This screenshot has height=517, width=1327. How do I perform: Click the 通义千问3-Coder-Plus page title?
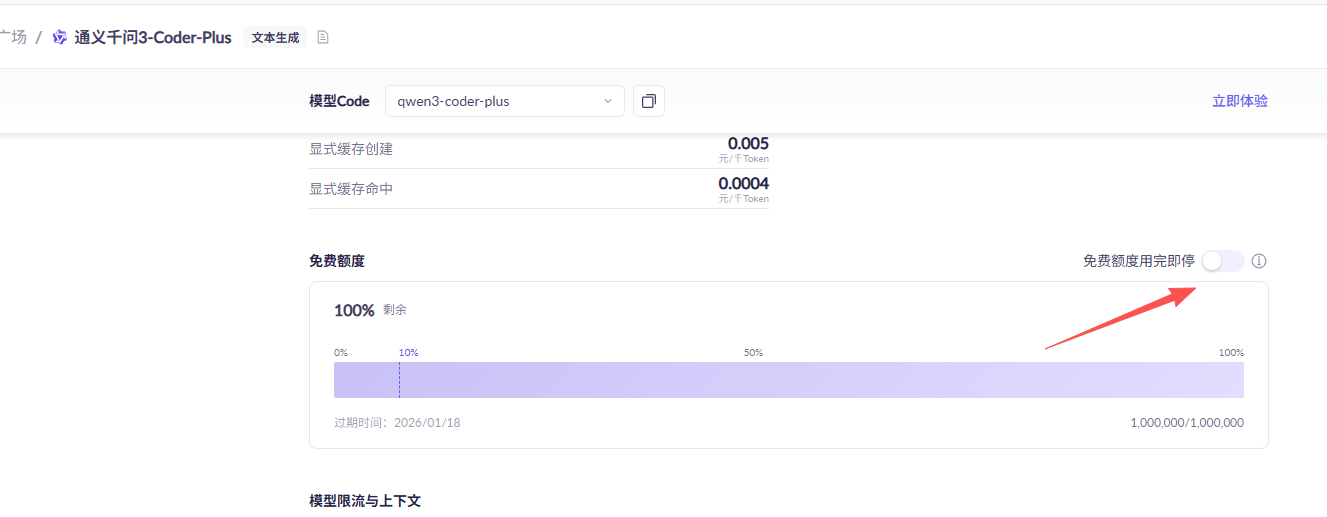pos(153,38)
